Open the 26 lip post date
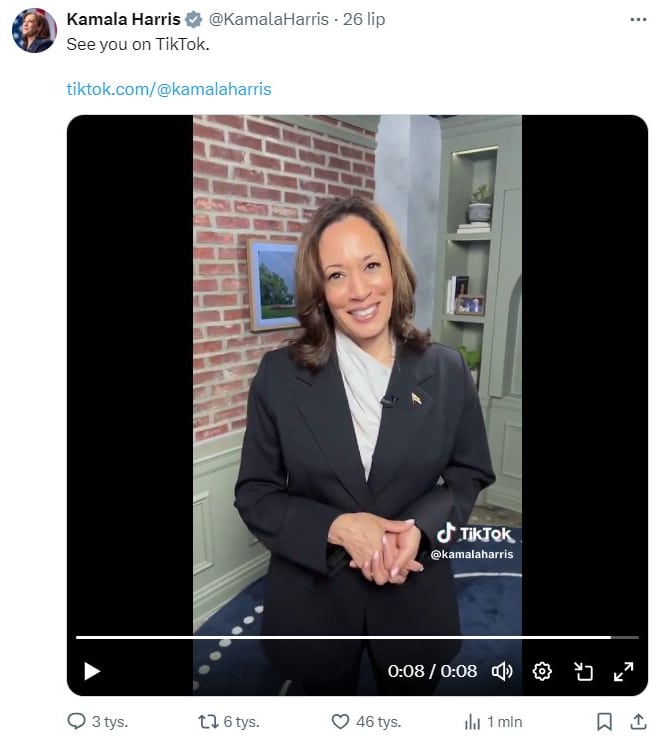 tap(364, 19)
